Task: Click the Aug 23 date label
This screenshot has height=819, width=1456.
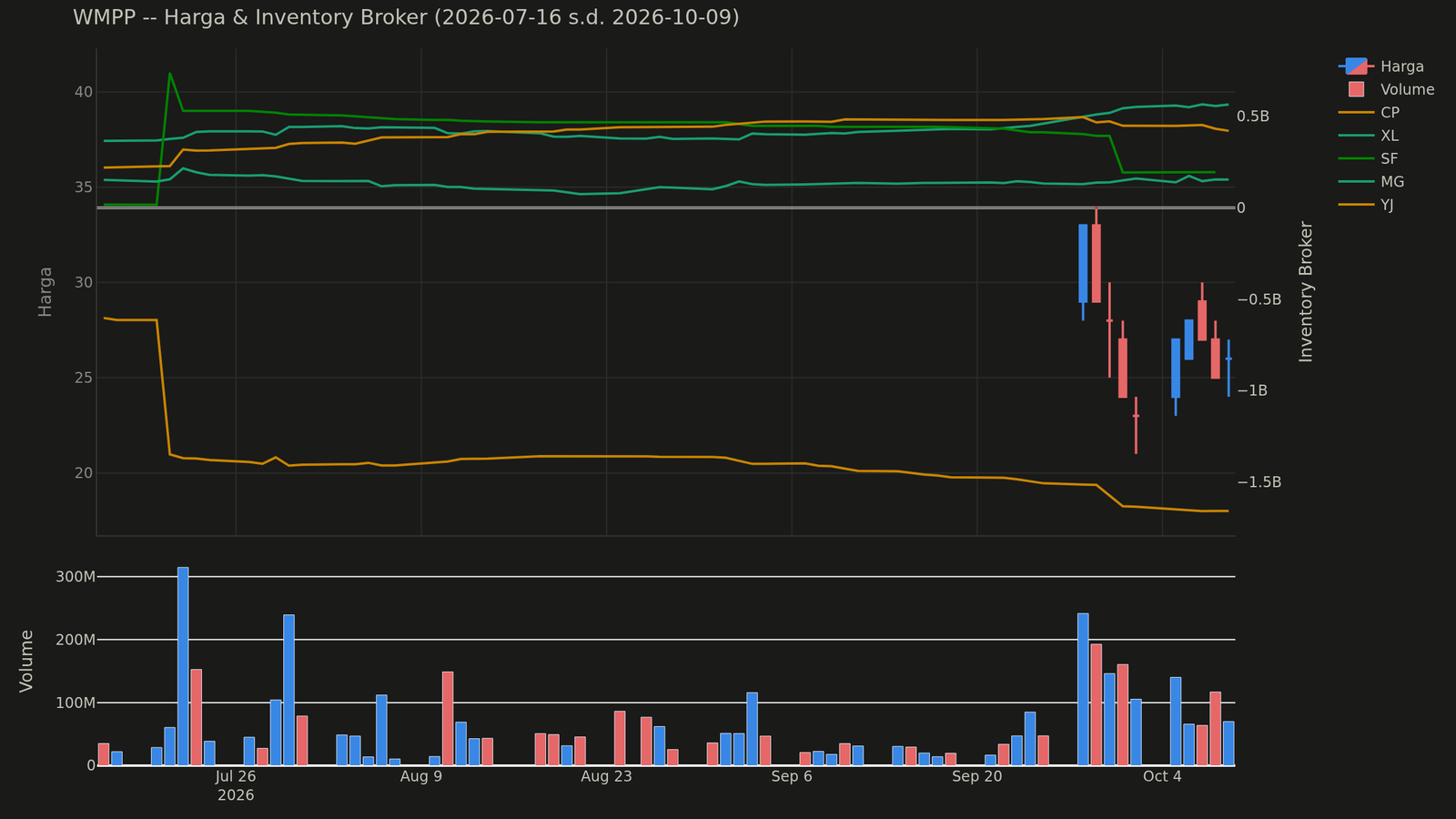Action: [606, 776]
